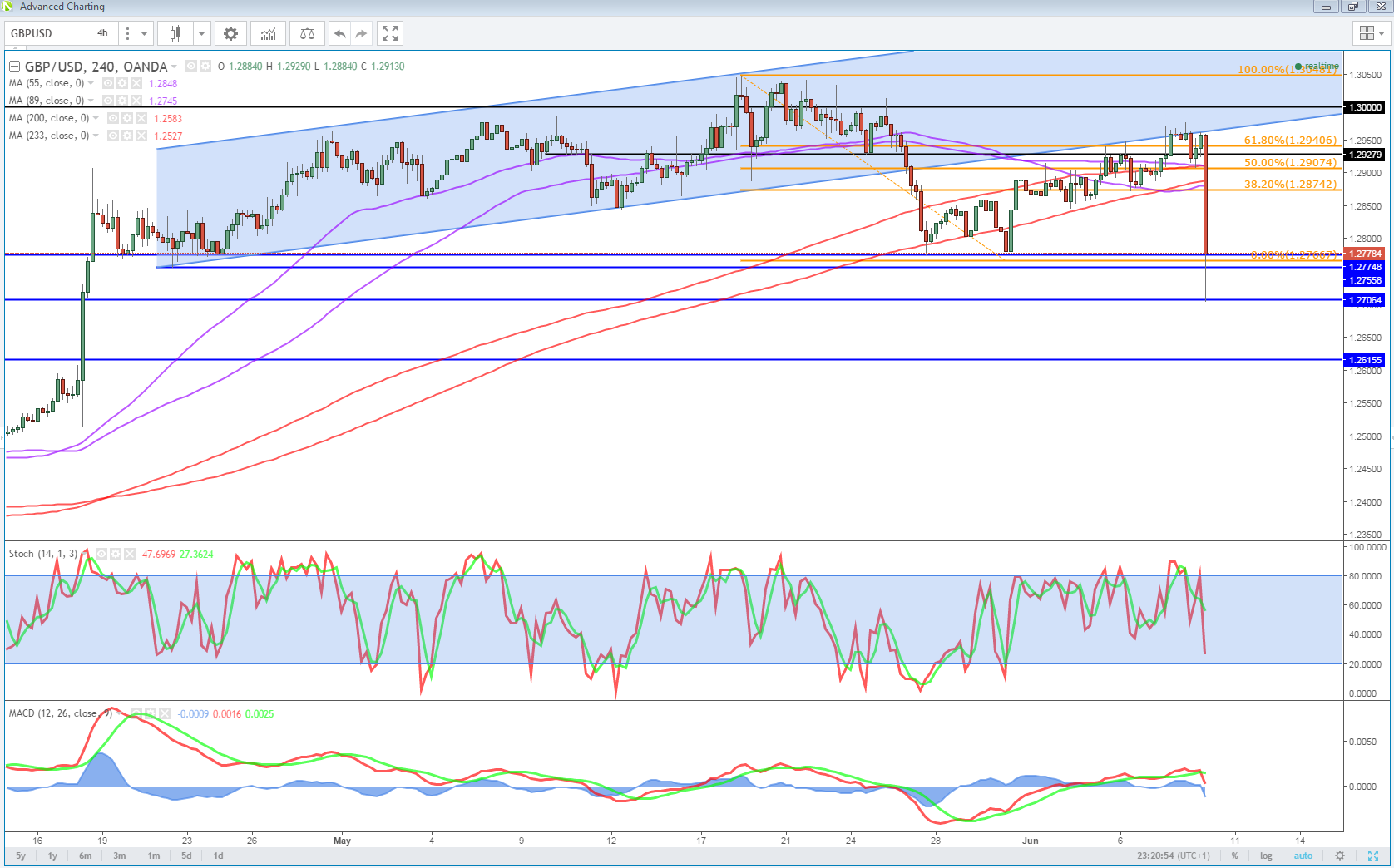Viewport: 1394px width, 868px height.
Task: Remove the MA 200 indicator
Action: click(x=141, y=118)
